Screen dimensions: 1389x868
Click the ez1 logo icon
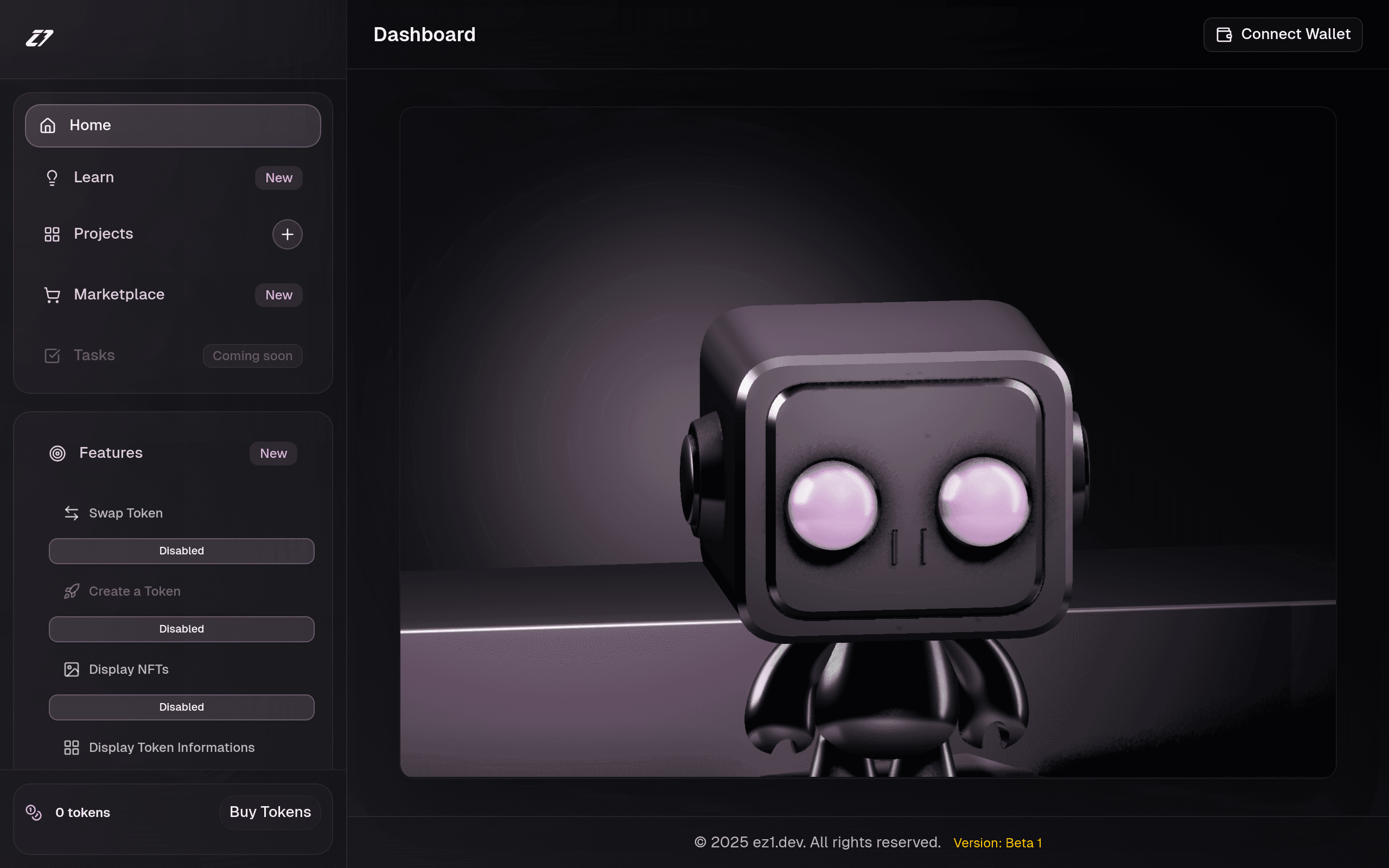pyautogui.click(x=40, y=38)
